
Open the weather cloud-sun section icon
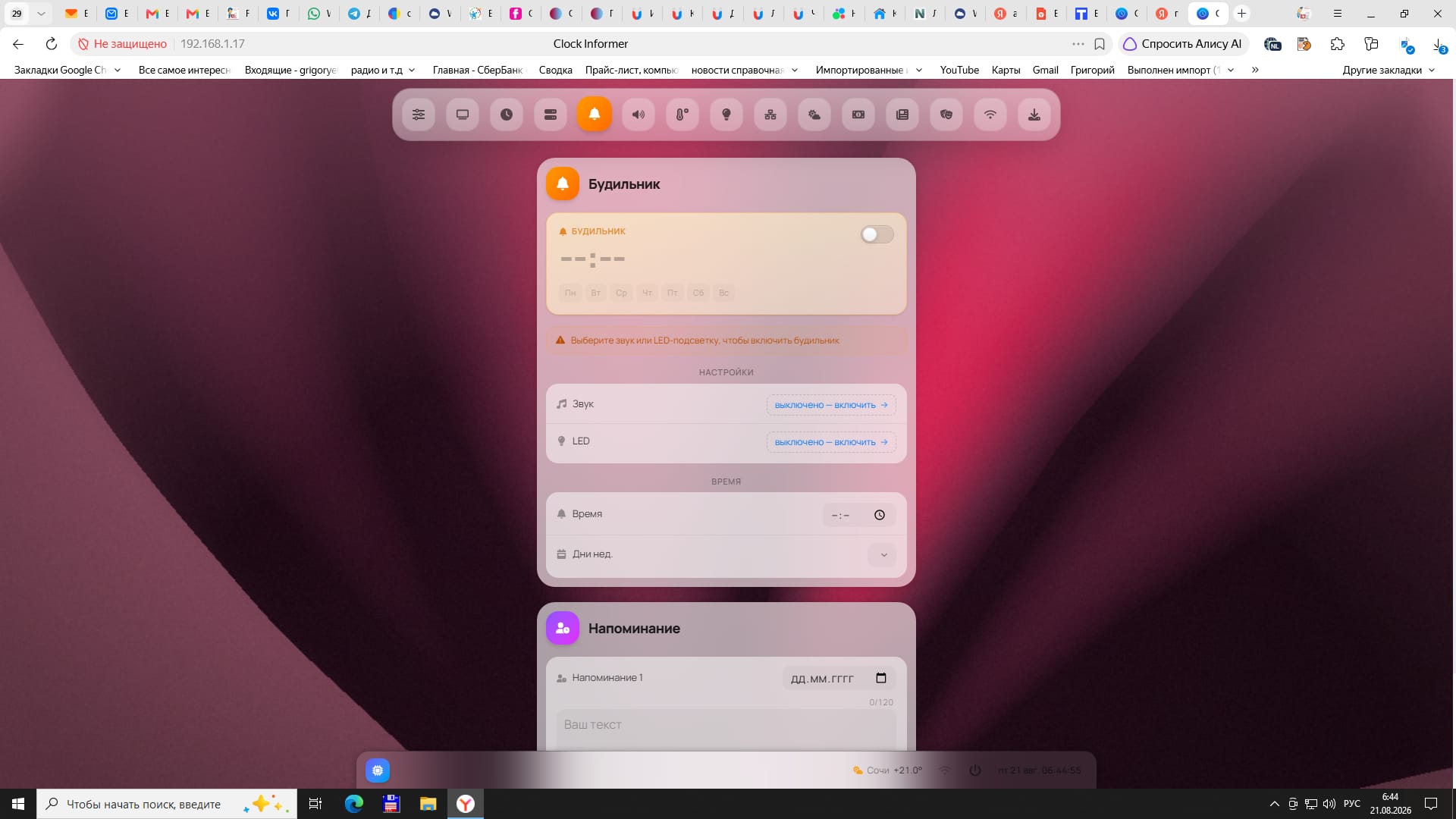coord(814,115)
